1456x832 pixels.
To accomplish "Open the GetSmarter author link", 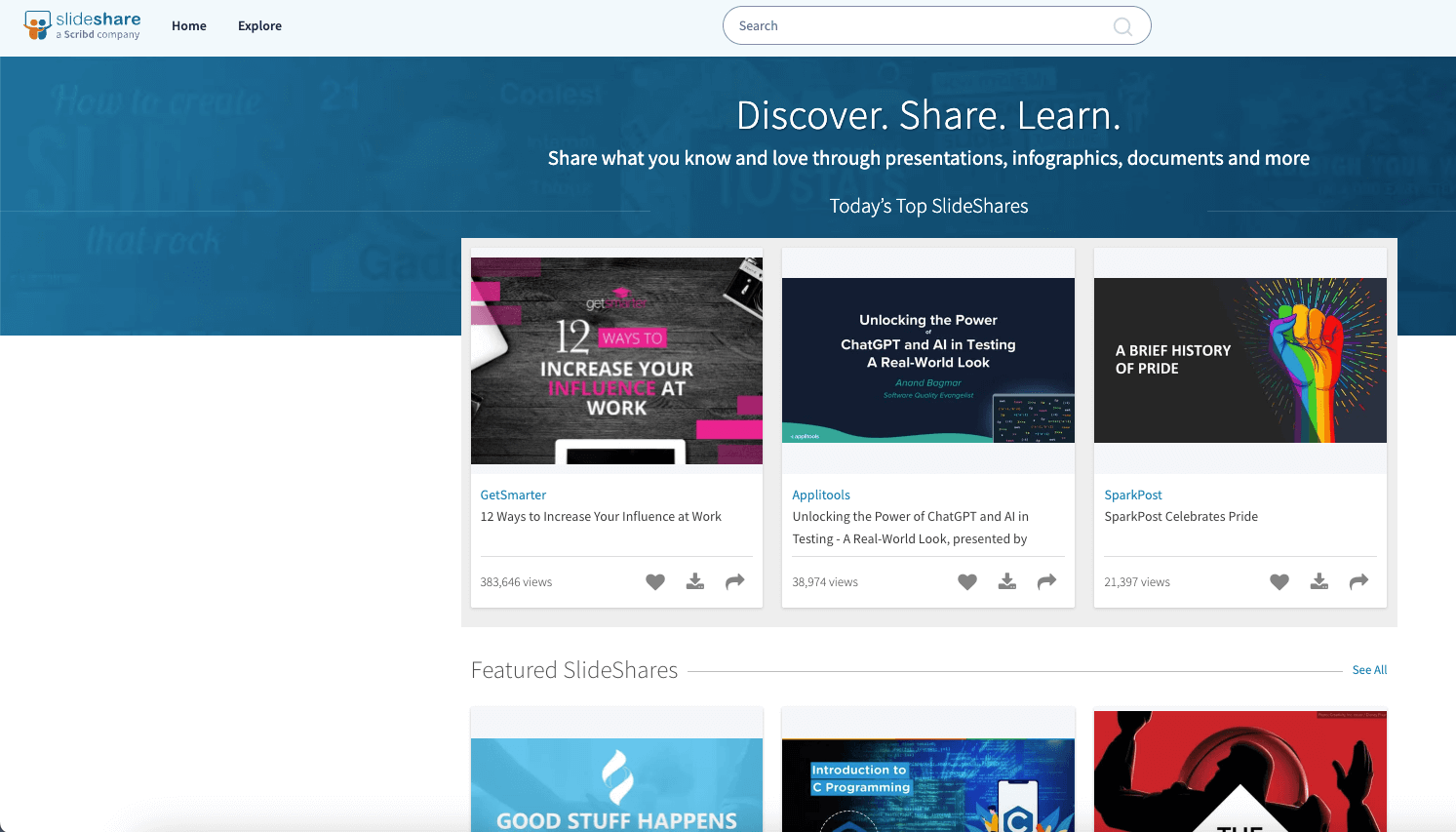I will [x=513, y=495].
